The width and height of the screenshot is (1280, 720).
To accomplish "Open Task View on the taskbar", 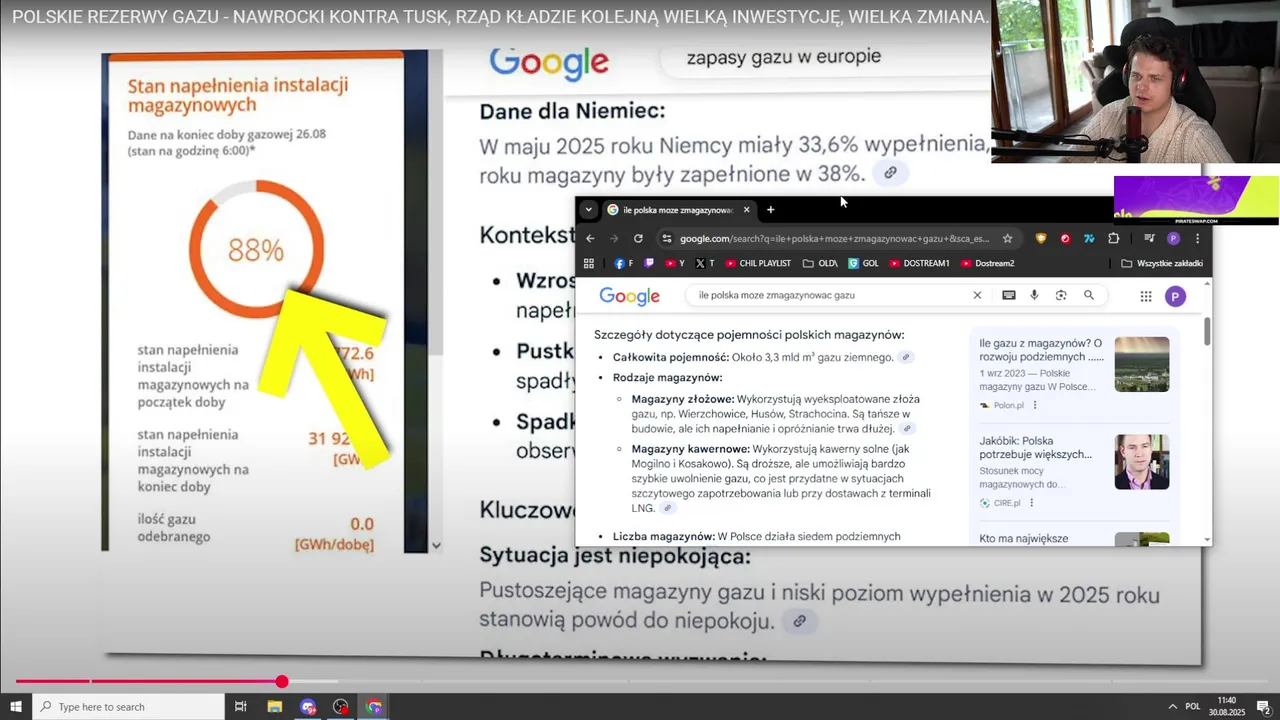I will [x=240, y=707].
